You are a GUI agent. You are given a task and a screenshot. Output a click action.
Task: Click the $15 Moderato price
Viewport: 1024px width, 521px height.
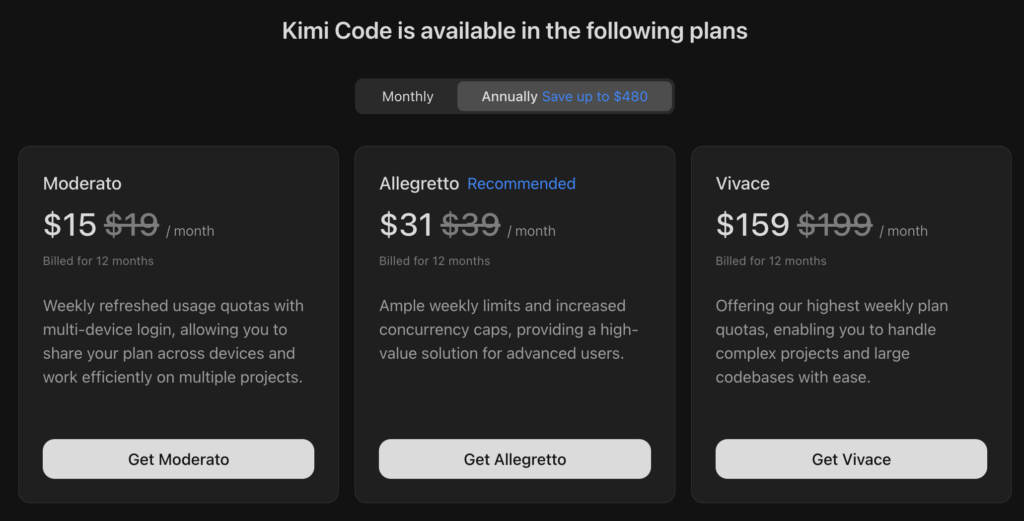click(70, 225)
